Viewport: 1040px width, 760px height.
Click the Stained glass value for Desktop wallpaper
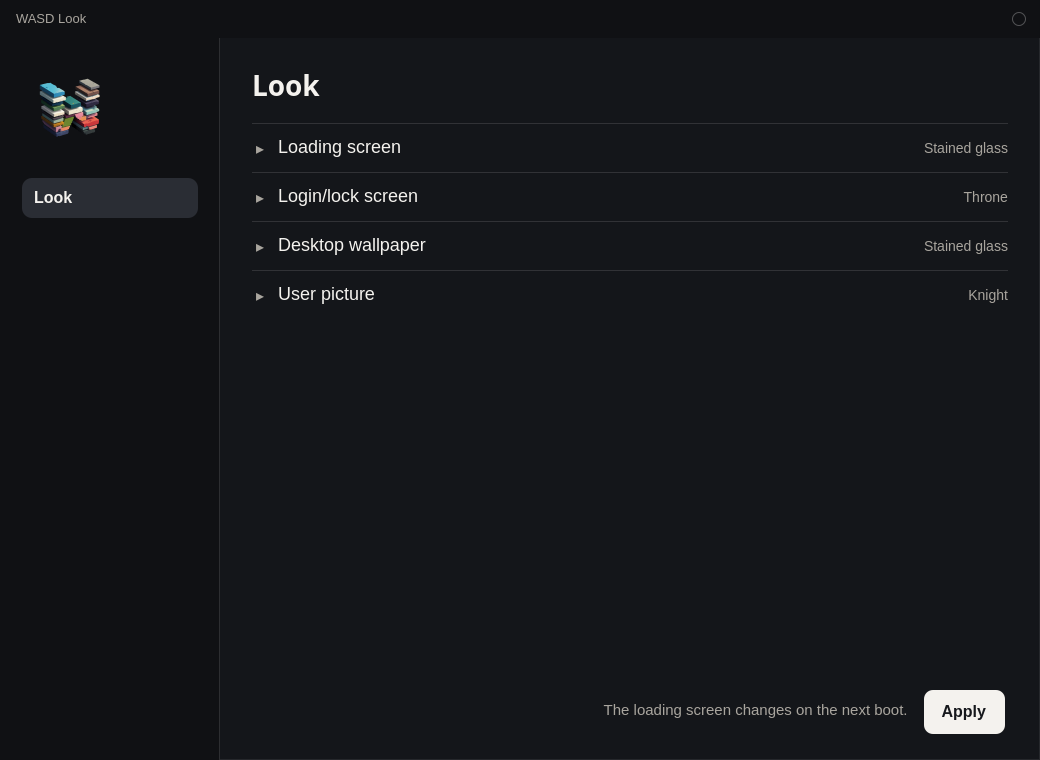pyautogui.click(x=965, y=247)
